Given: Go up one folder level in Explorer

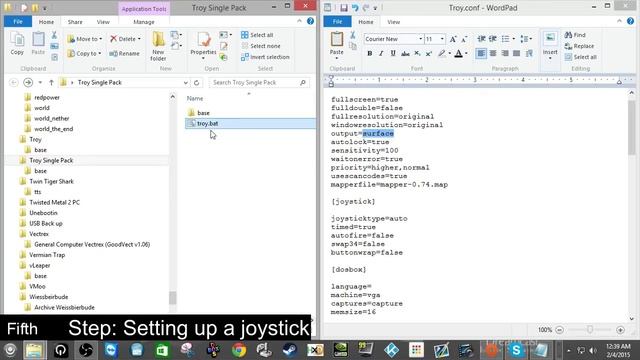Looking at the screenshot, I should (51, 82).
